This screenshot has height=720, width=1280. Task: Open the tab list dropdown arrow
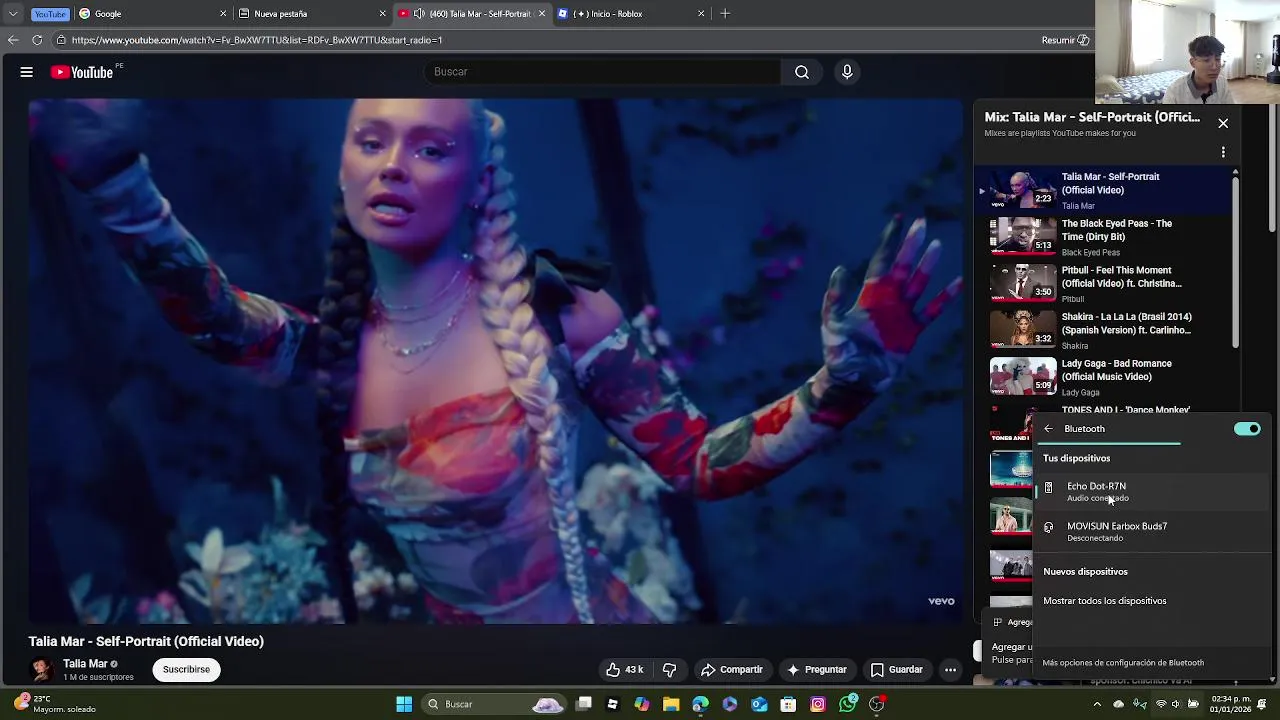[x=13, y=14]
